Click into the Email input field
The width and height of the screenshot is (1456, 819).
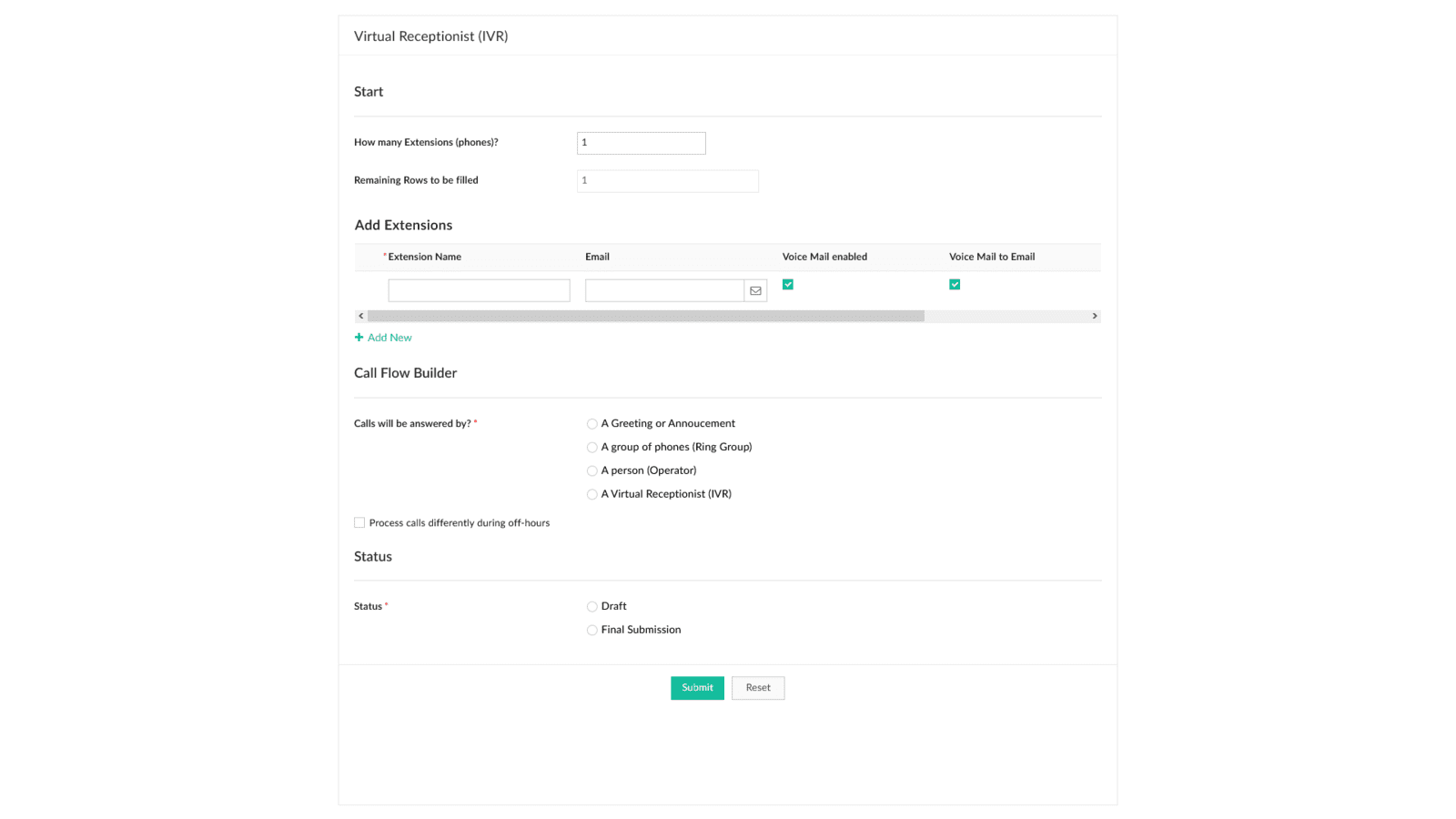(x=664, y=290)
